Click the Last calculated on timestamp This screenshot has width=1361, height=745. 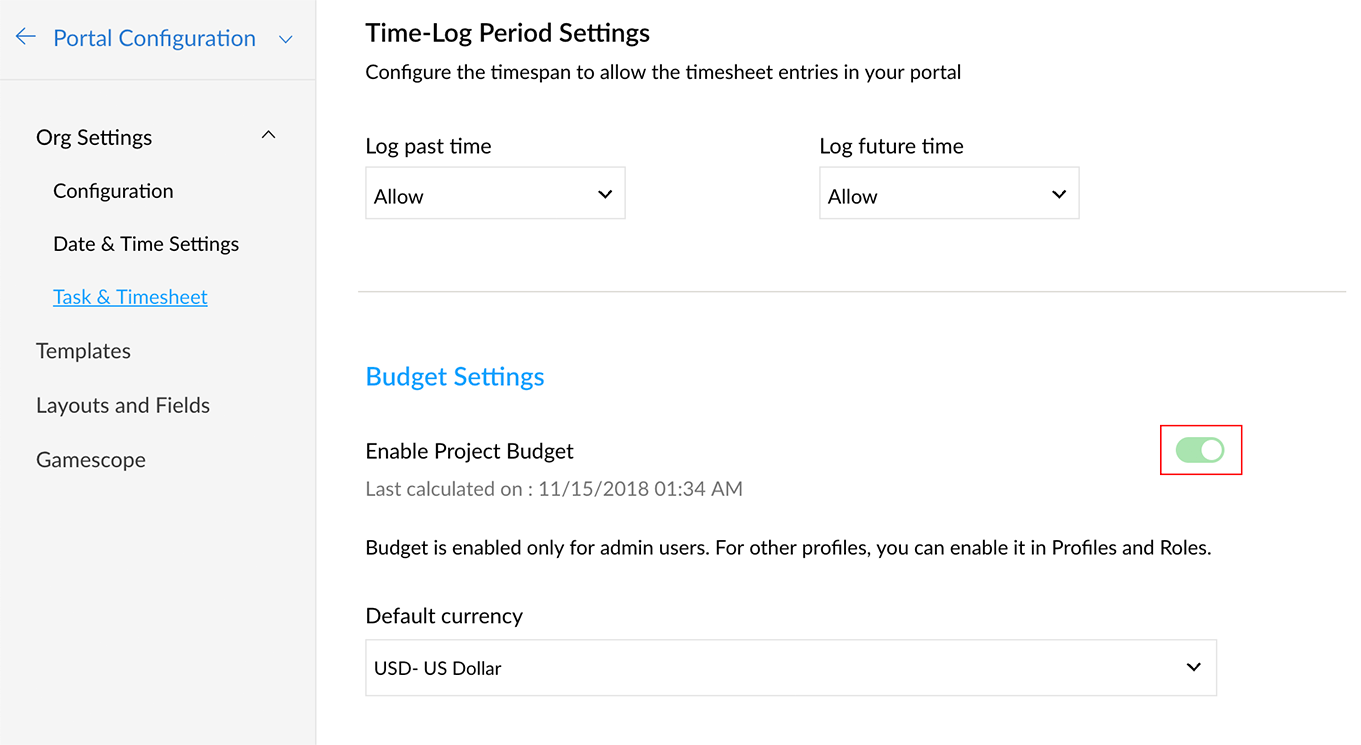(554, 489)
